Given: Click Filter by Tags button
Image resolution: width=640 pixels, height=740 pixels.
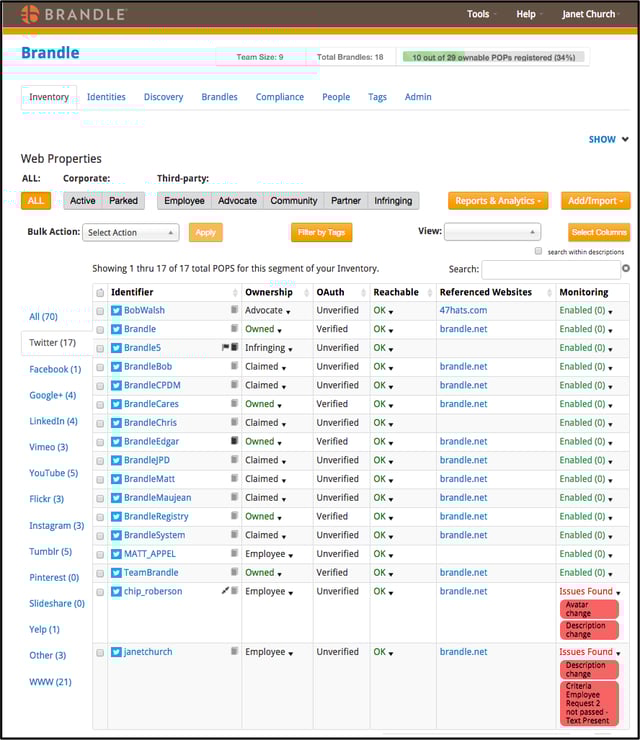Looking at the screenshot, I should pyautogui.click(x=321, y=233).
